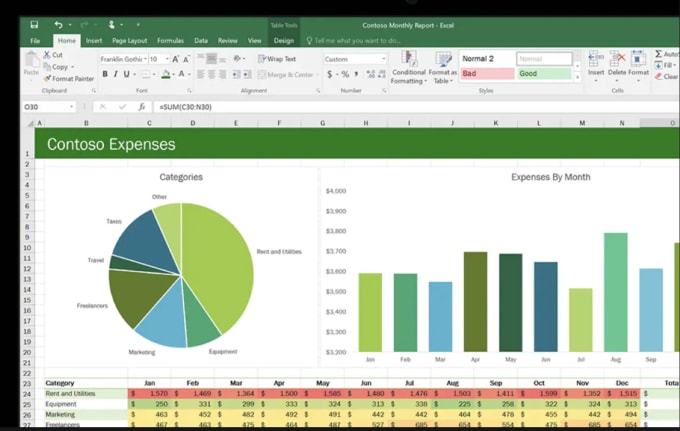Toggle Wrap Text for the cell
Image resolution: width=680 pixels, height=431 pixels.
(x=277, y=59)
